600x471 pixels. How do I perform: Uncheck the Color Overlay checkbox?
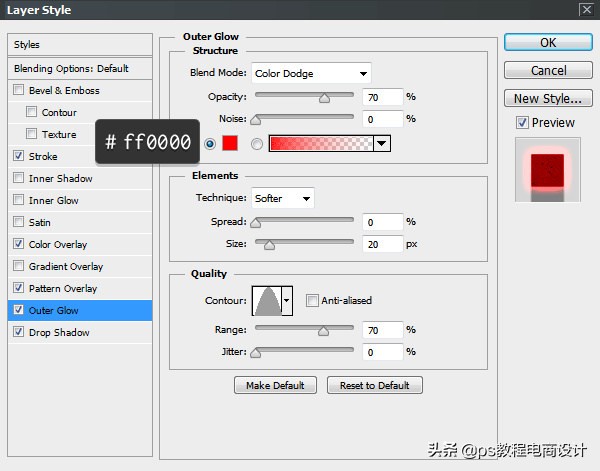click(x=18, y=244)
